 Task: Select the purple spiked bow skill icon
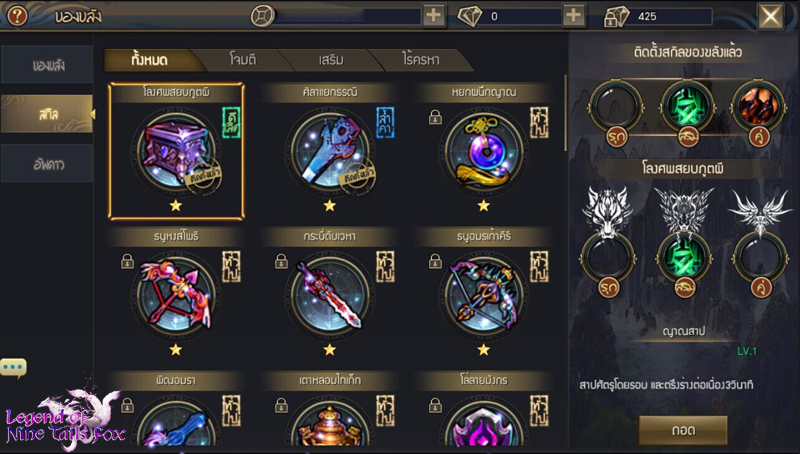pyautogui.click(x=484, y=295)
